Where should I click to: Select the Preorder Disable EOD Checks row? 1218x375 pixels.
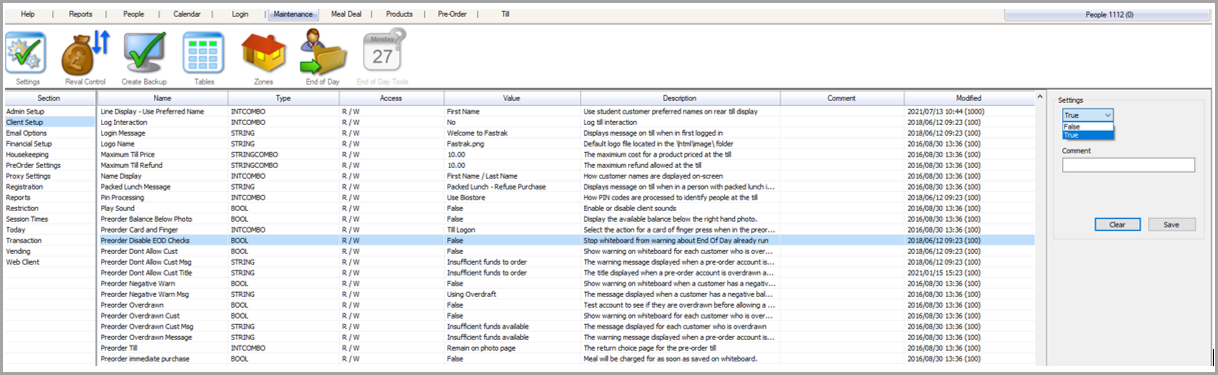coord(565,241)
